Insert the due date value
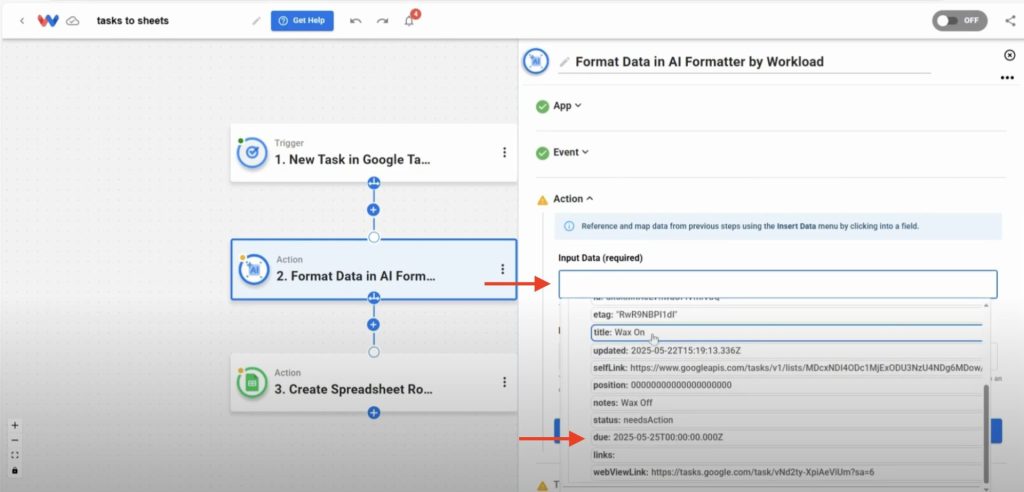Viewport: 1024px width, 492px height. coord(786,437)
